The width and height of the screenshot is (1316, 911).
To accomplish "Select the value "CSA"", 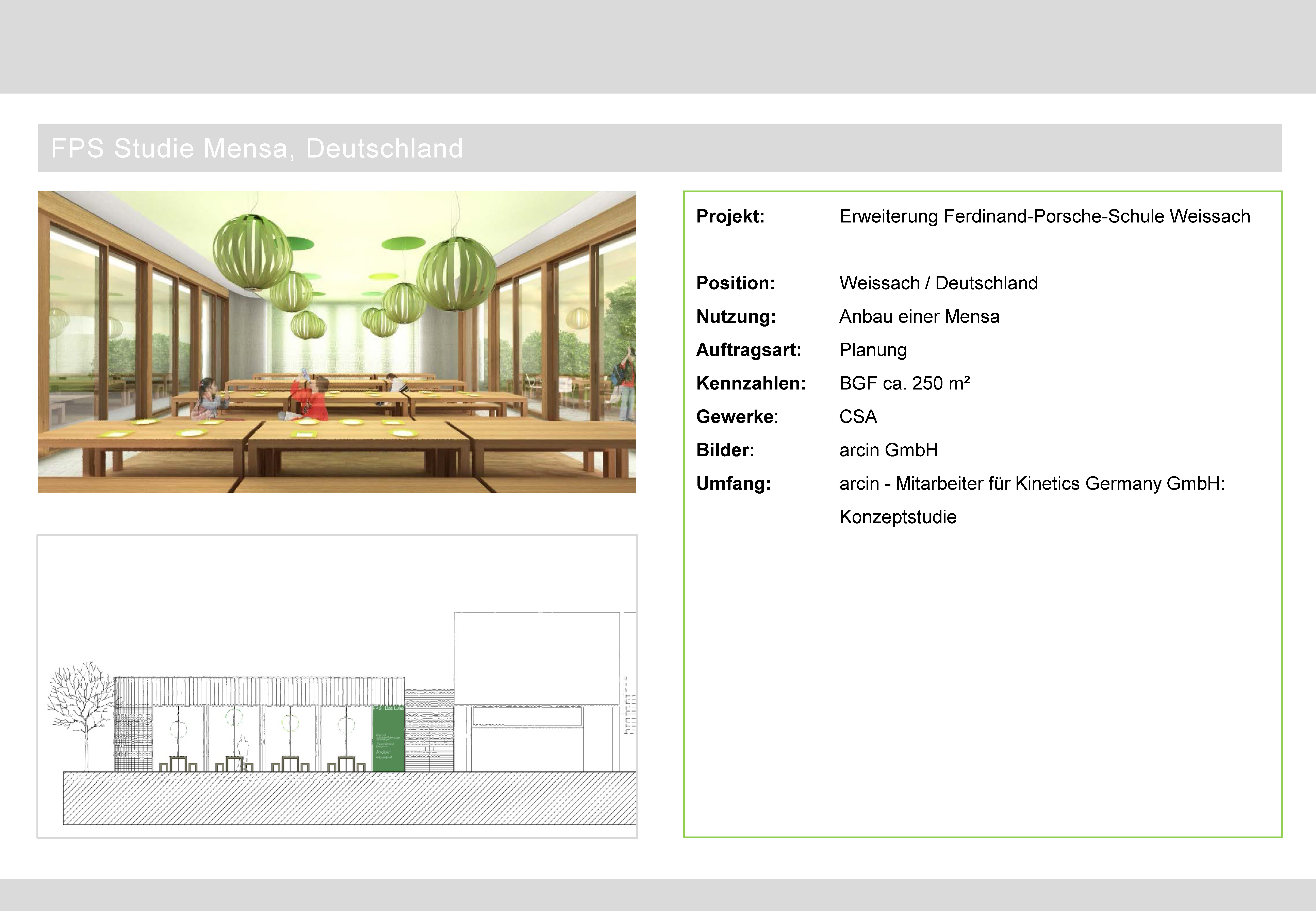I will click(858, 417).
